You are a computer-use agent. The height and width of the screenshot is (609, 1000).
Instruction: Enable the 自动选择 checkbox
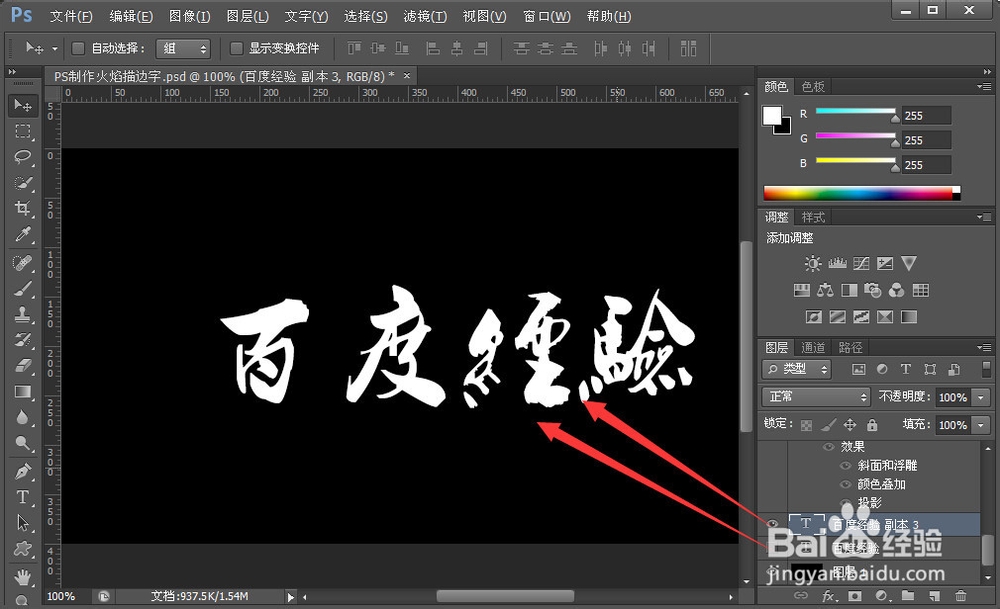[78, 48]
